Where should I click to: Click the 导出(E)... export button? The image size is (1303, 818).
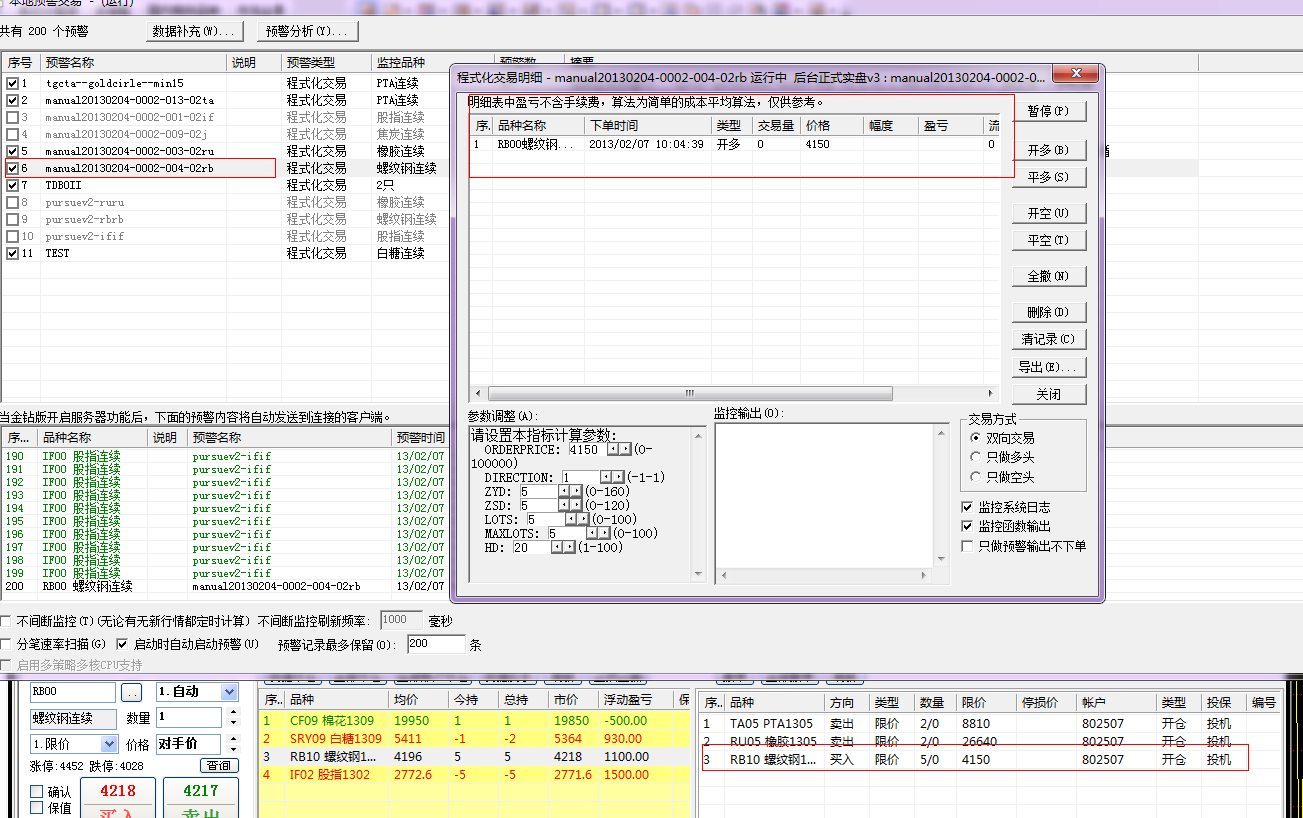pyautogui.click(x=1047, y=367)
